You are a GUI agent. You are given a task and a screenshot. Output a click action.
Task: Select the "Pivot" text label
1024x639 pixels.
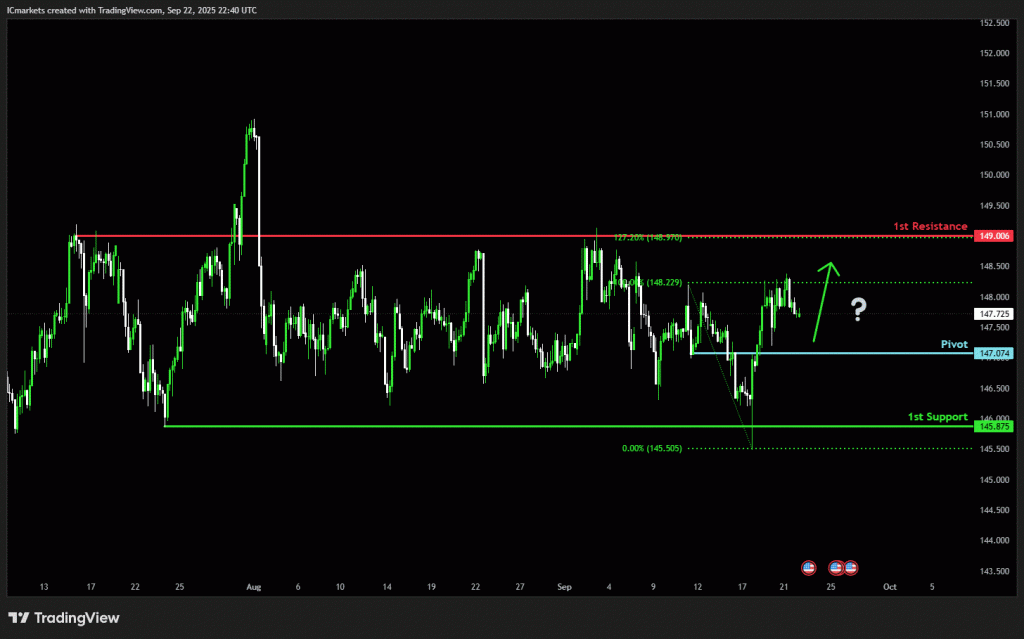coord(953,344)
